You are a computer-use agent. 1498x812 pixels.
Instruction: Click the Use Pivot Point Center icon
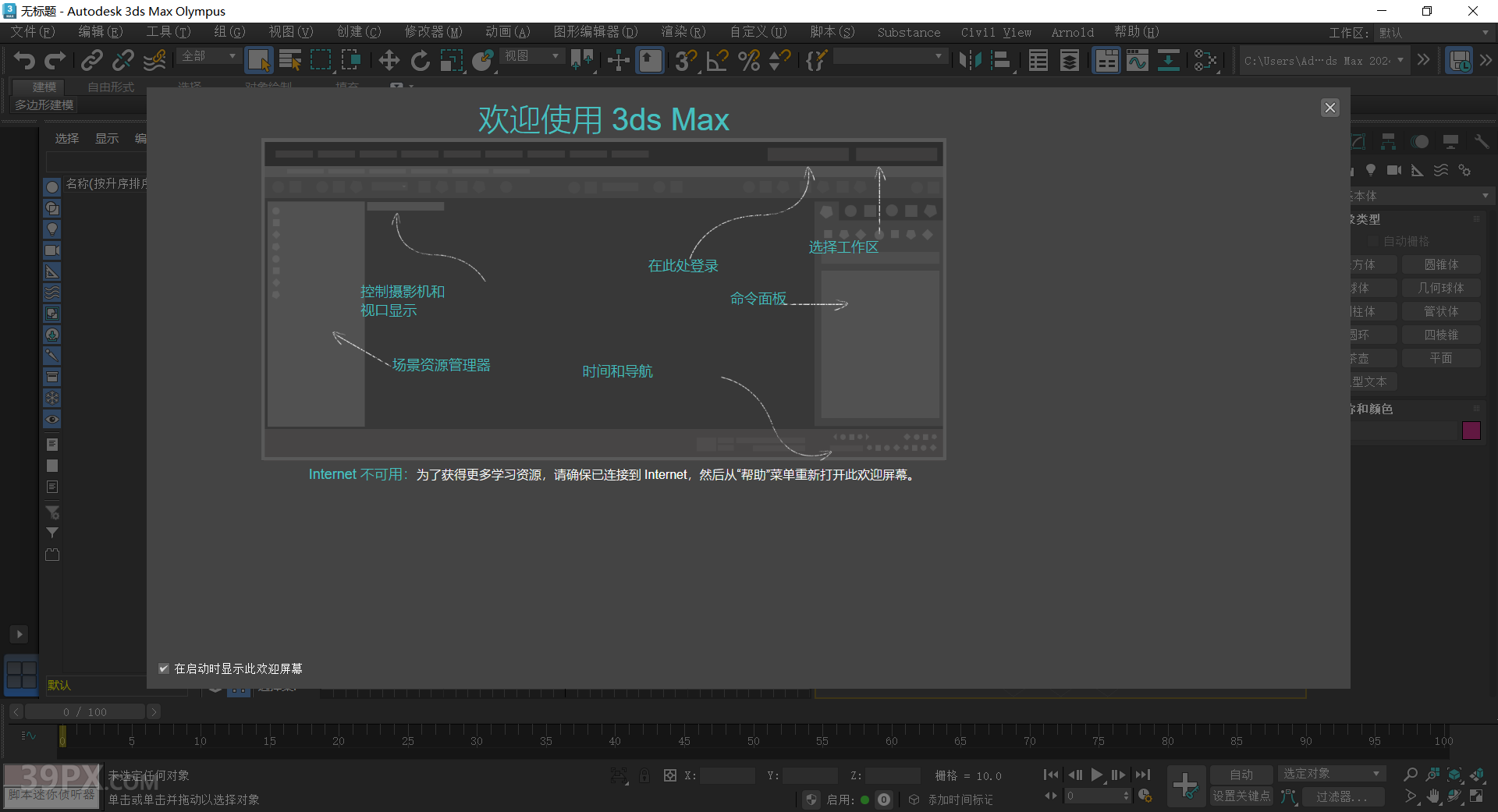(581, 60)
